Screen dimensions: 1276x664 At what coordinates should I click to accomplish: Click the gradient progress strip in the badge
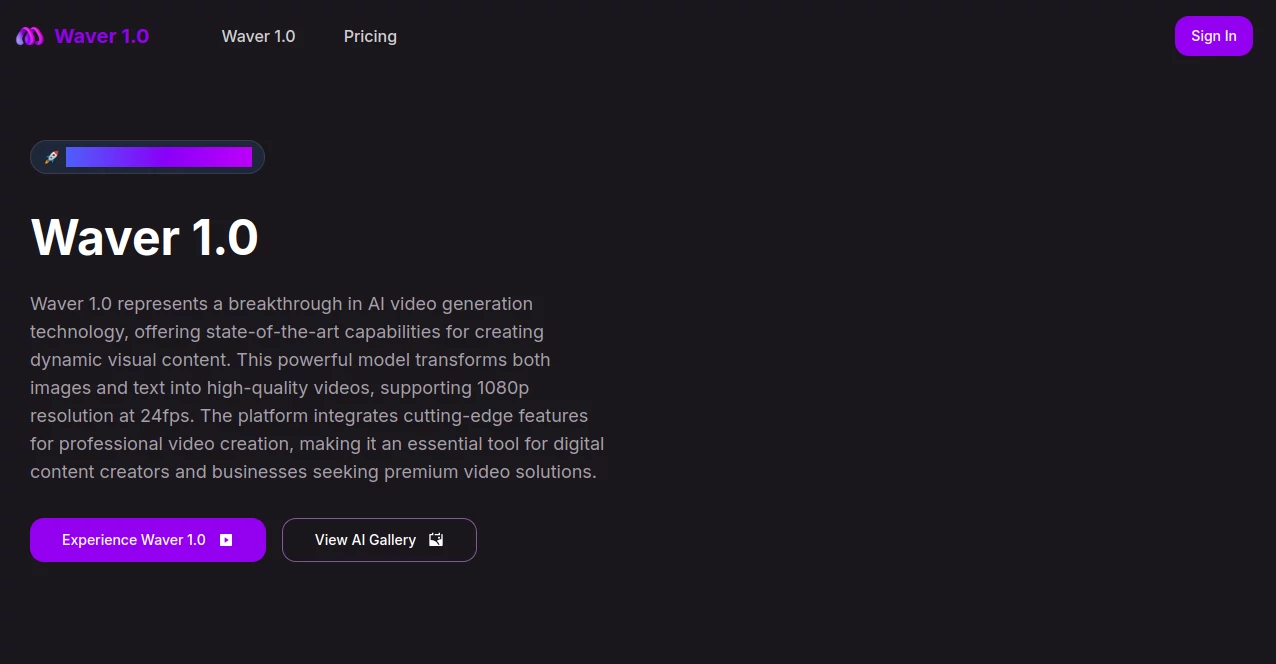tap(158, 157)
